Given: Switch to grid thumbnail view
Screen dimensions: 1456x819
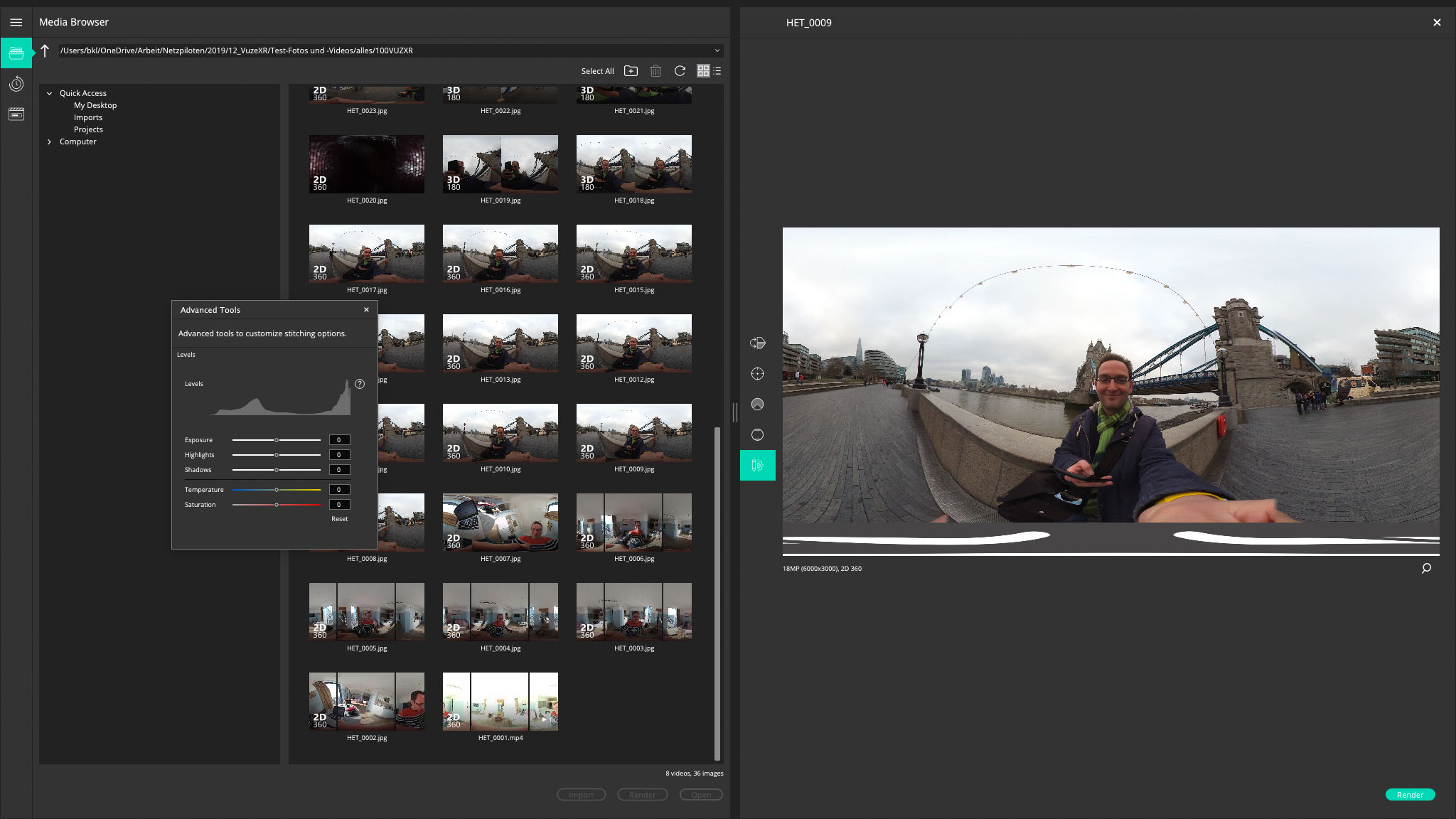Looking at the screenshot, I should point(703,70).
